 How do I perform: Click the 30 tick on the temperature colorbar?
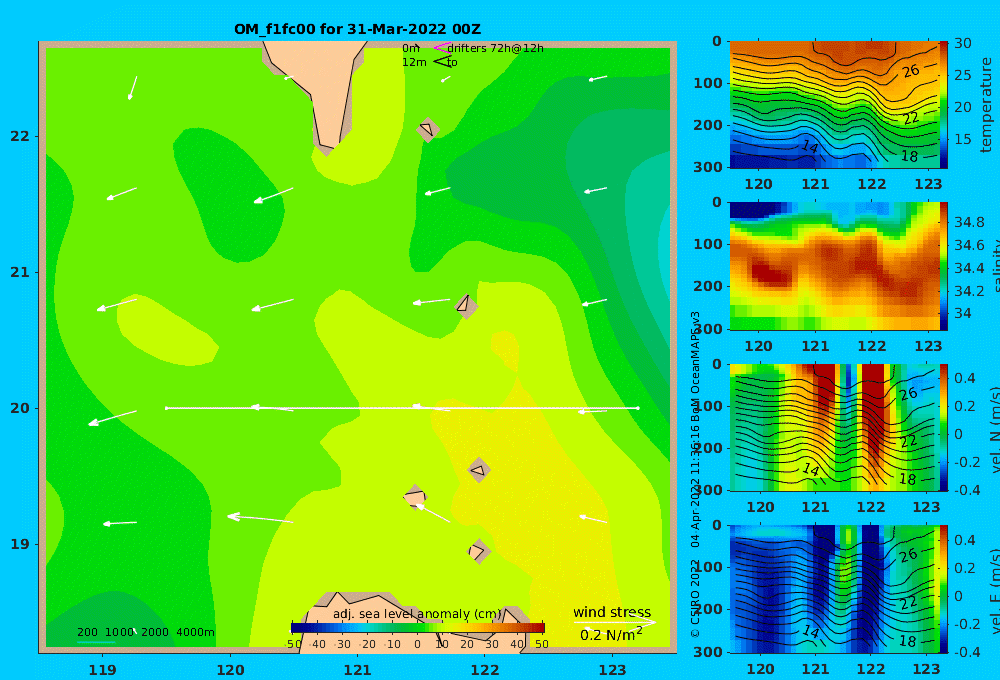[962, 43]
